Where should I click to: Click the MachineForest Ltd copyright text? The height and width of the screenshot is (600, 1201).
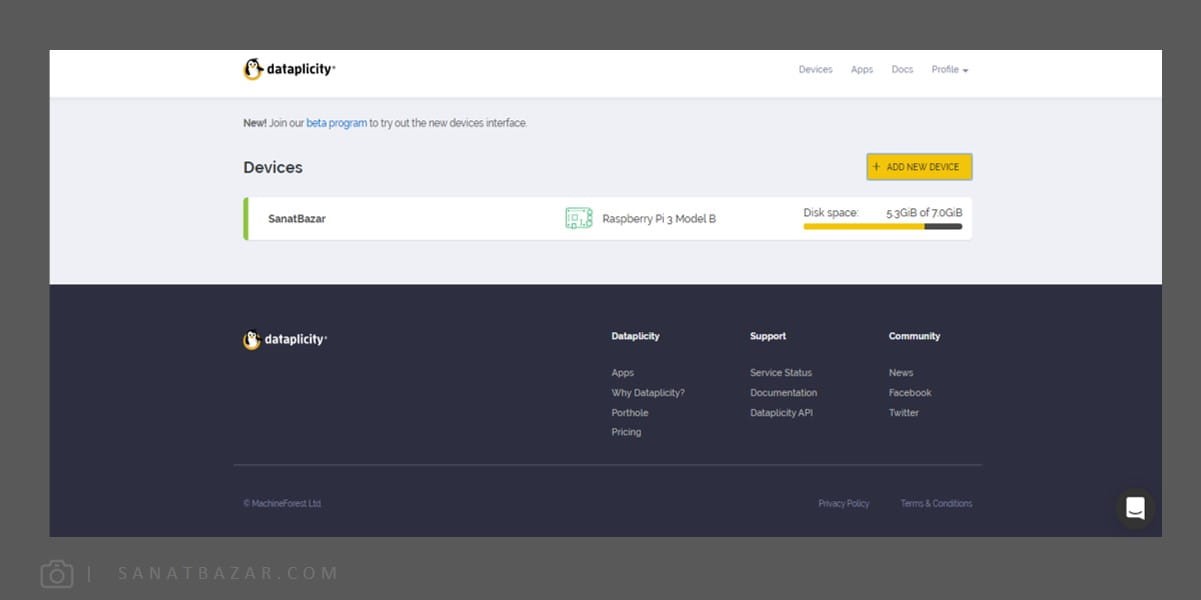(x=282, y=504)
